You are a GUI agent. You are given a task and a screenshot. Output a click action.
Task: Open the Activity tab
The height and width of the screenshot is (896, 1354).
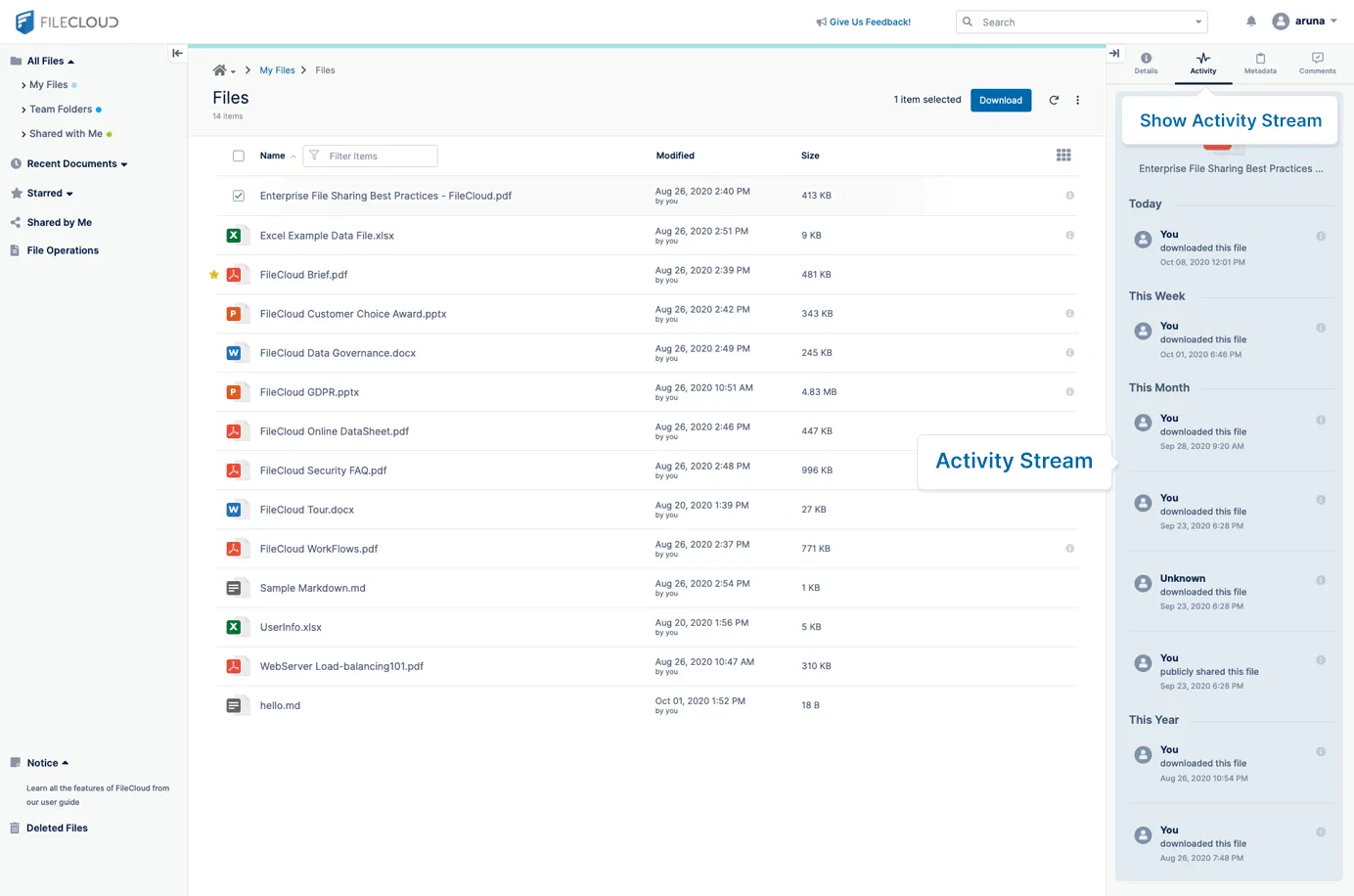[x=1203, y=64]
